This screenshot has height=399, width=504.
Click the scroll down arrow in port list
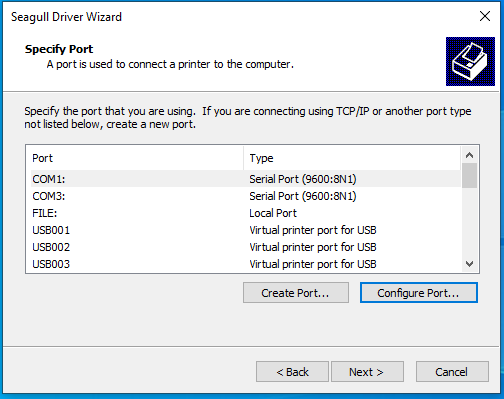[x=470, y=264]
